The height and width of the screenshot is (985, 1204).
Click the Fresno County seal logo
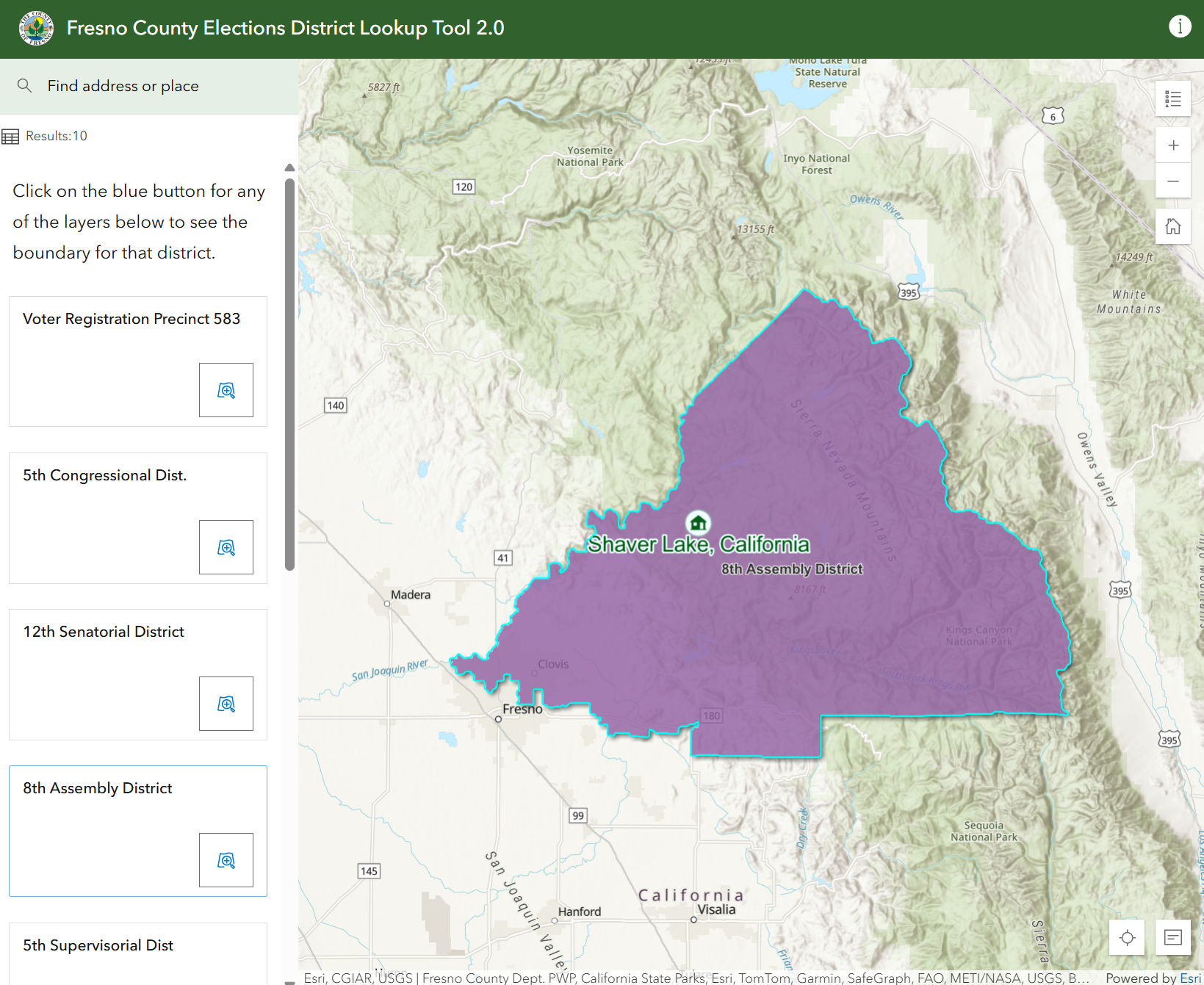pos(36,29)
